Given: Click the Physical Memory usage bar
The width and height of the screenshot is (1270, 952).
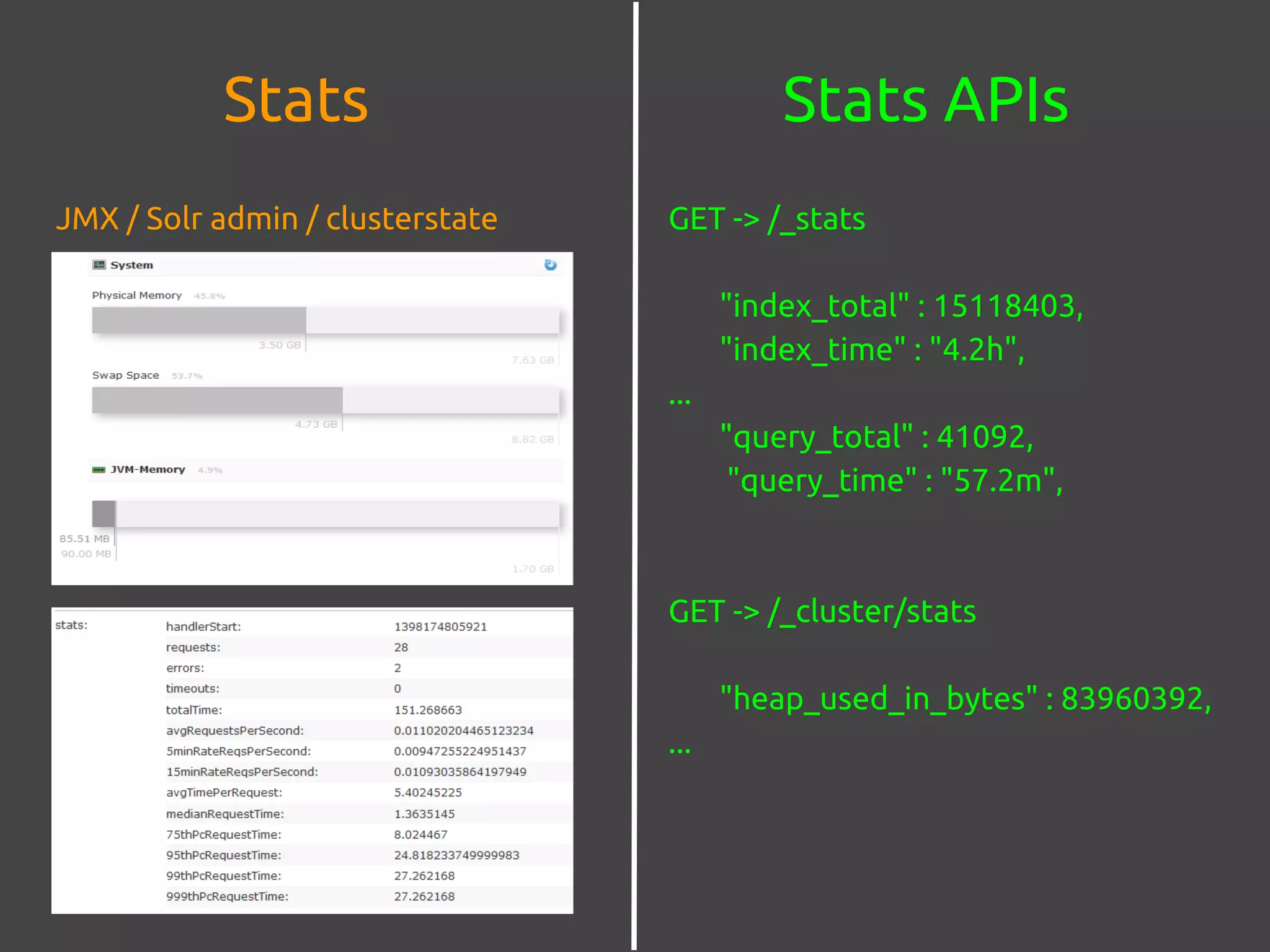Looking at the screenshot, I should [x=326, y=320].
